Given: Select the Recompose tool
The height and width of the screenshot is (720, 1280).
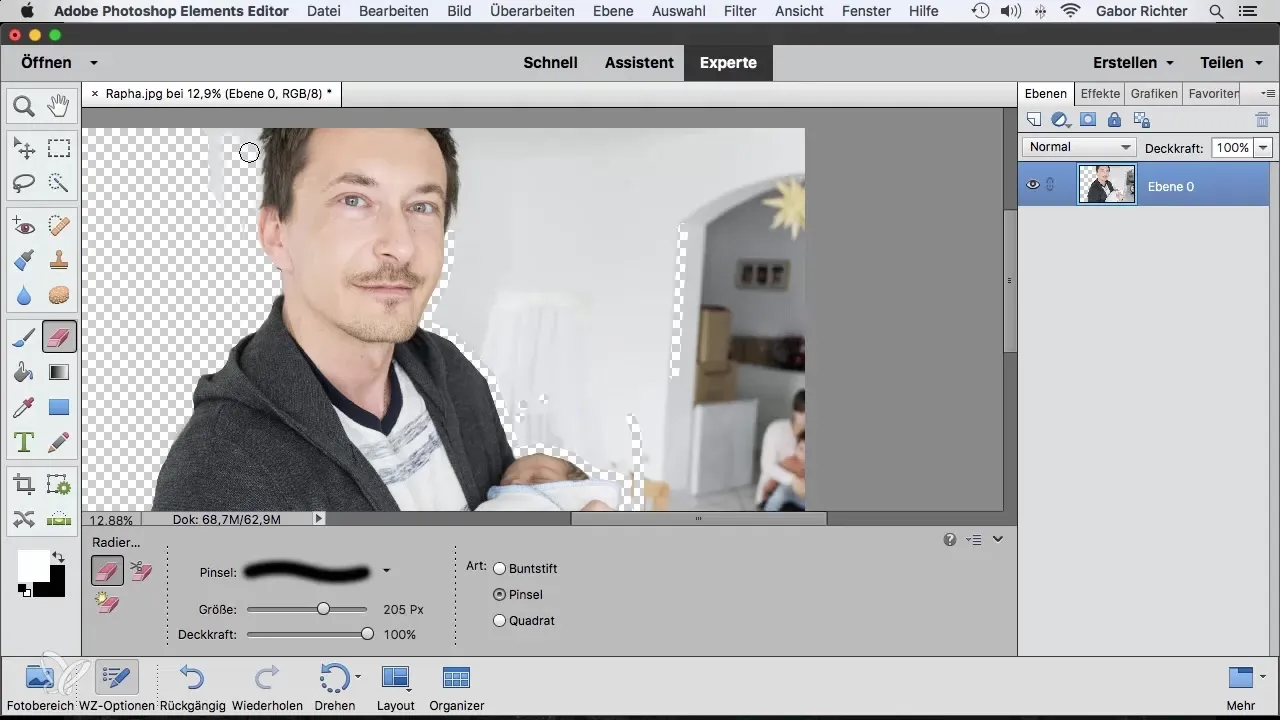Looking at the screenshot, I should tap(59, 485).
